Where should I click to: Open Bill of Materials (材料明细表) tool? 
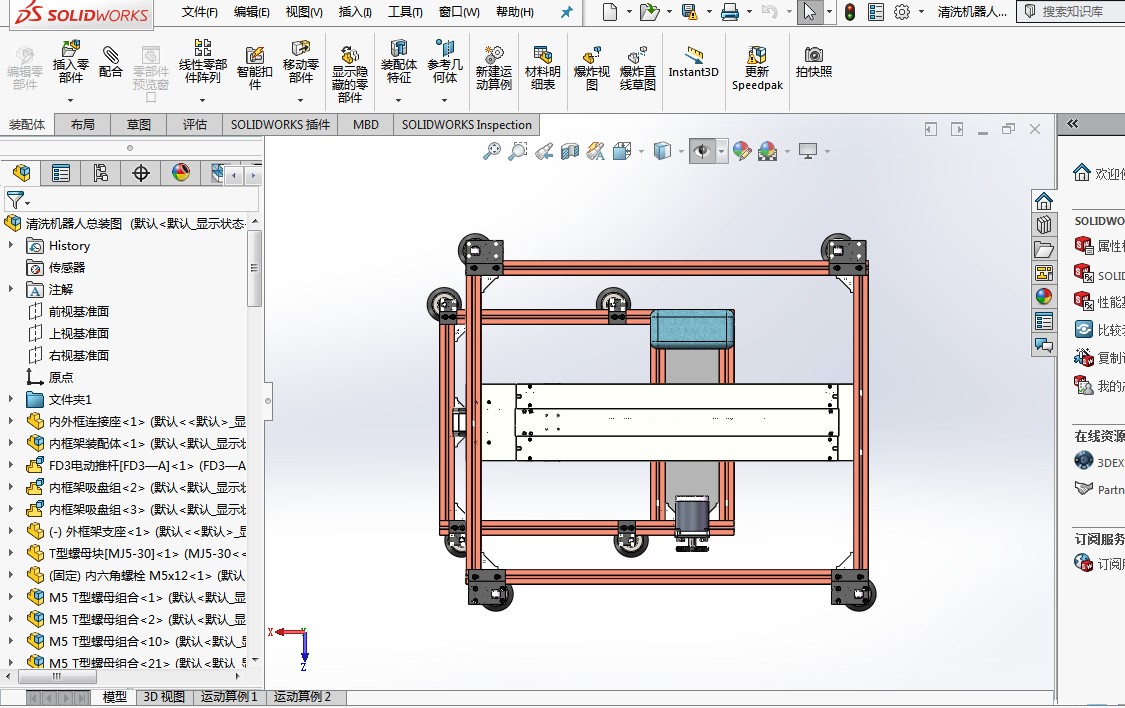tap(542, 68)
